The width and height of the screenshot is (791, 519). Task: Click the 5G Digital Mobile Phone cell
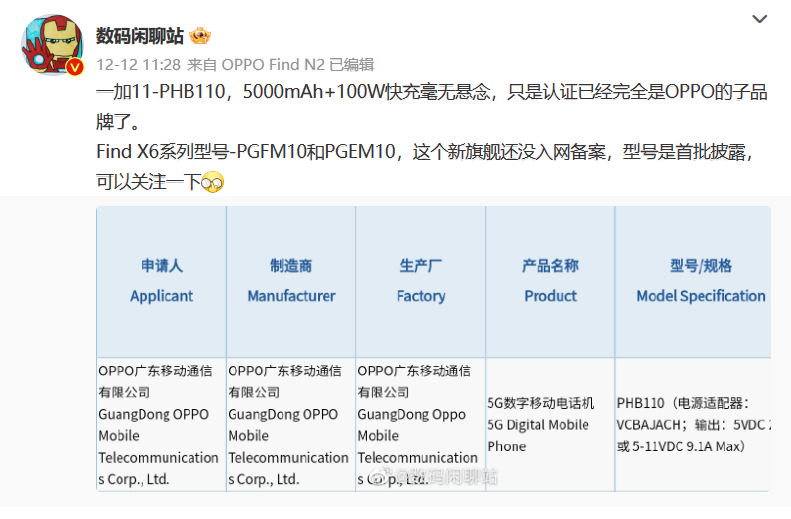tap(550, 425)
